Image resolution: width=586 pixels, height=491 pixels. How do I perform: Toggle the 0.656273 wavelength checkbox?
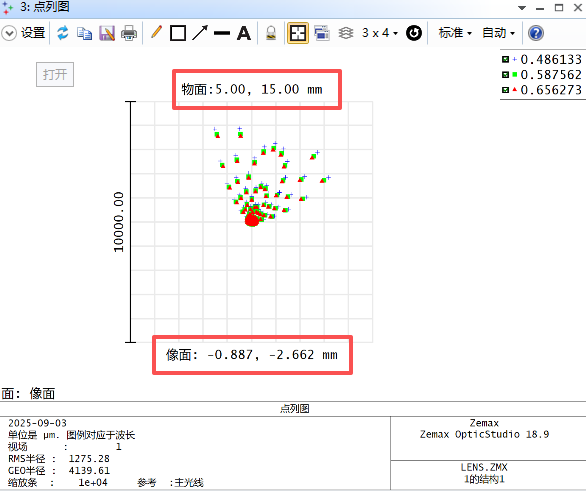coord(505,90)
